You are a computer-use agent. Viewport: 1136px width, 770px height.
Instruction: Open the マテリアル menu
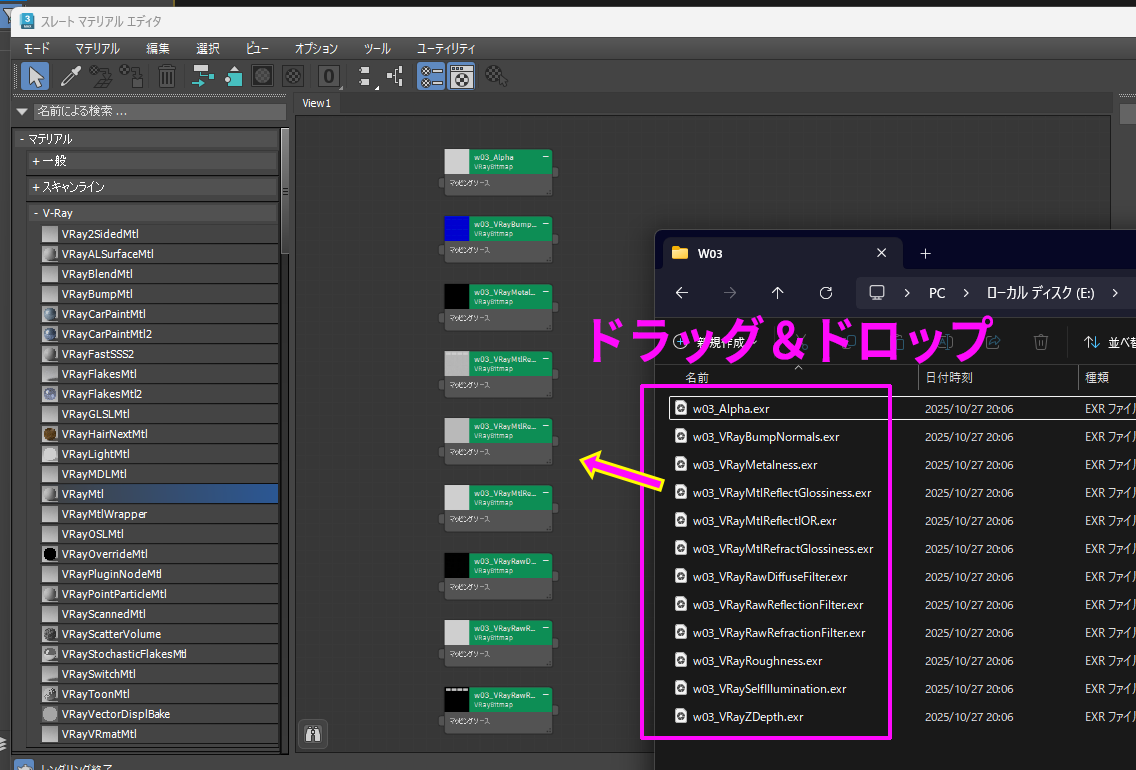pyautogui.click(x=97, y=48)
